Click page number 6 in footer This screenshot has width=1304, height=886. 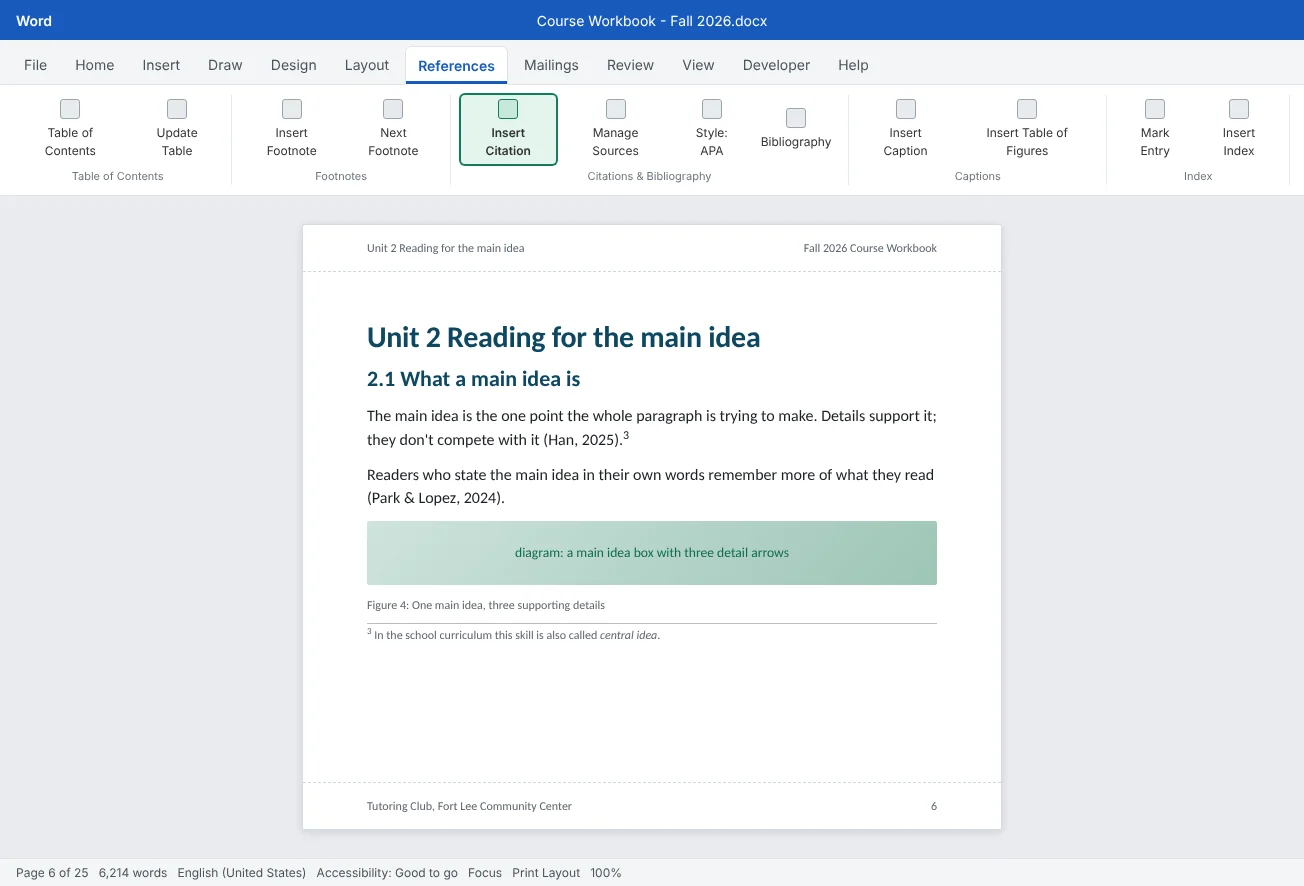tap(934, 806)
